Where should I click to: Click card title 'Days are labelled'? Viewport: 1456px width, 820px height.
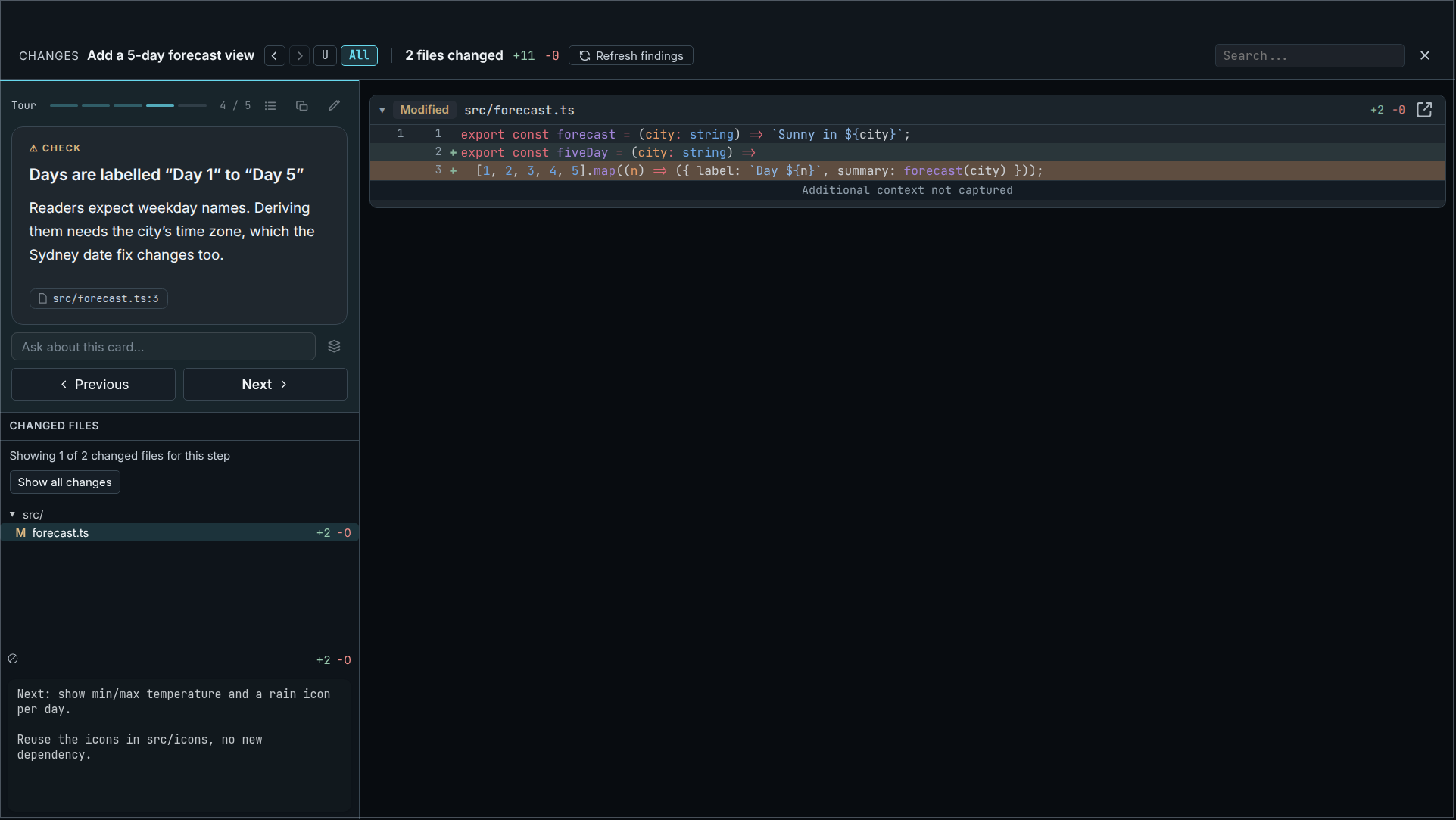(167, 175)
